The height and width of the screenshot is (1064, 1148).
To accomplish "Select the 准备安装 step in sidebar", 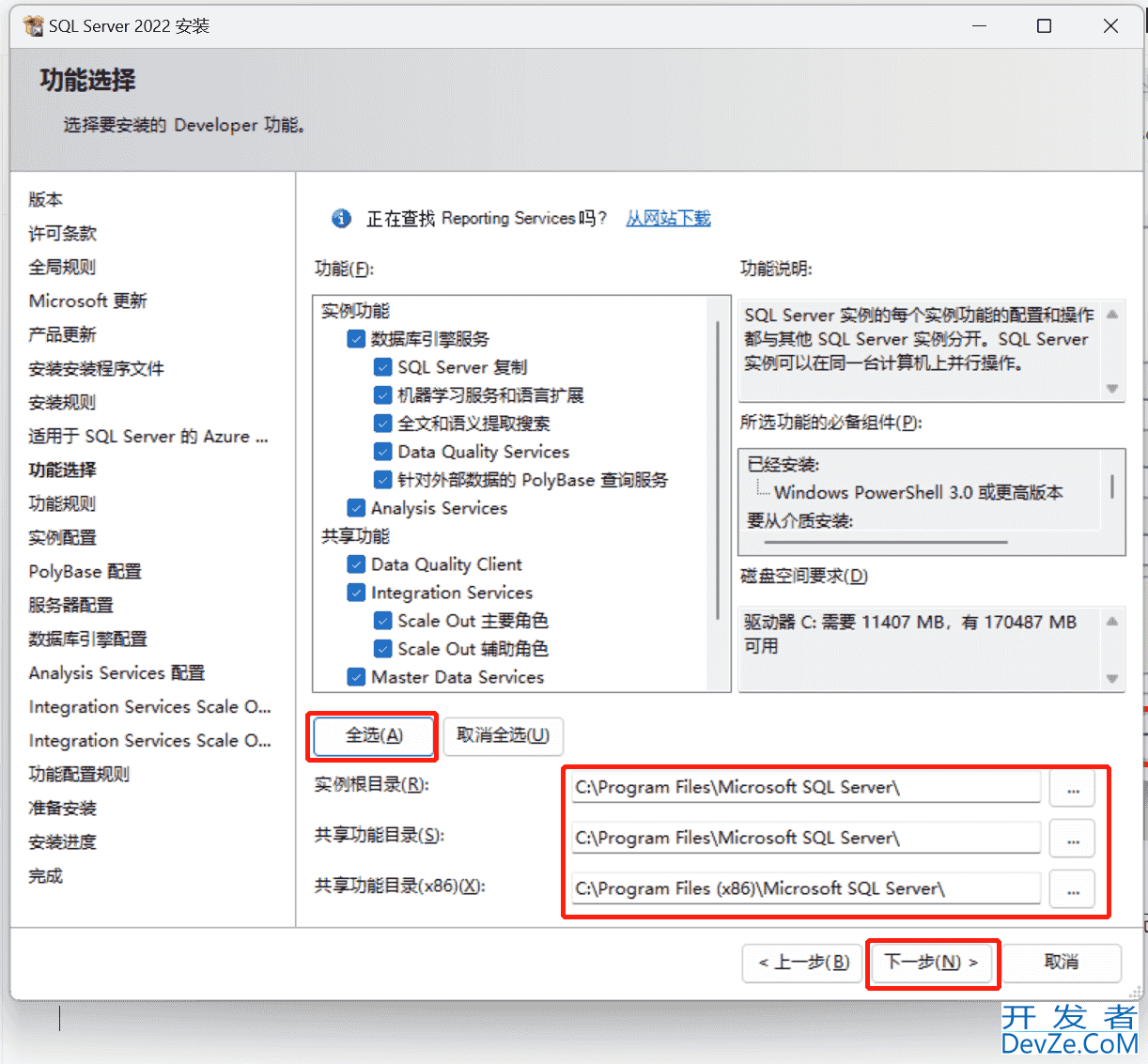I will coord(62,808).
